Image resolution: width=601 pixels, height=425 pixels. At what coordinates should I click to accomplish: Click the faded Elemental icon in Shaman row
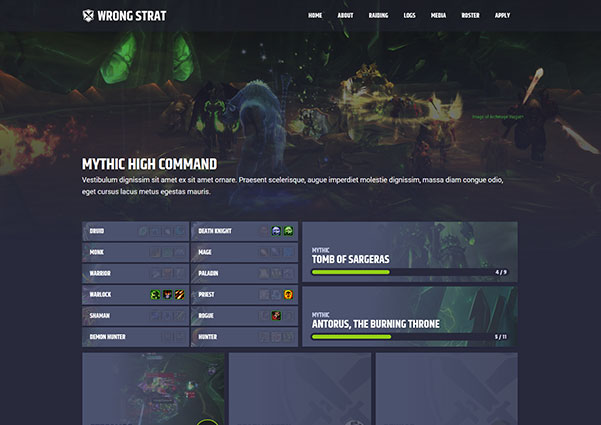155,315
